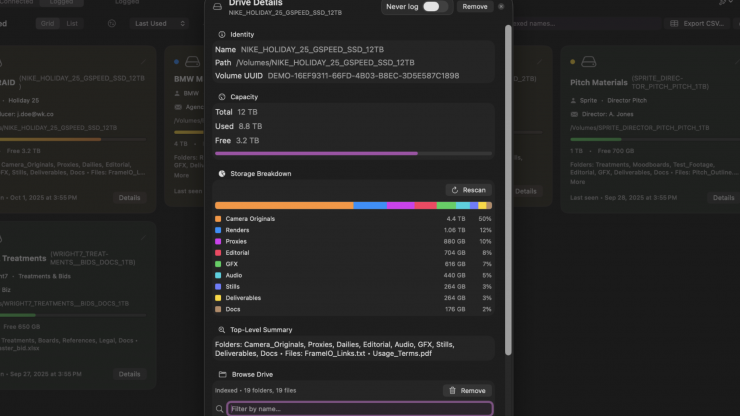Open the Last Used sort dropdown
The height and width of the screenshot is (416, 740).
tap(159, 23)
